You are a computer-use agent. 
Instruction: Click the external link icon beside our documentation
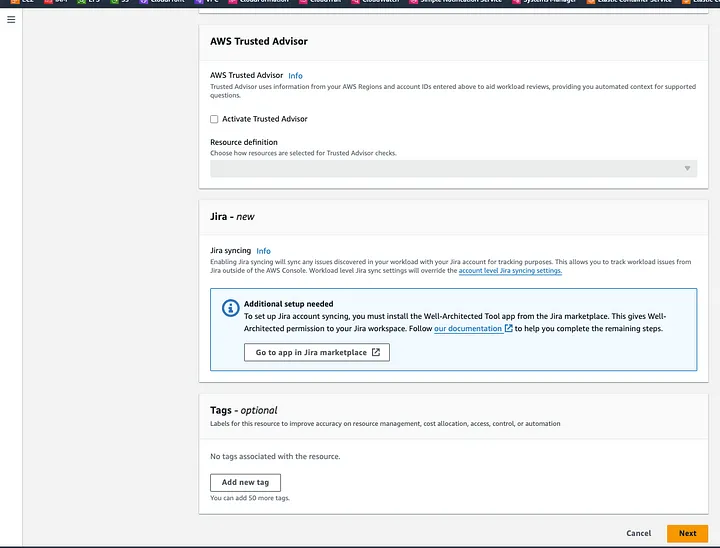(509, 328)
